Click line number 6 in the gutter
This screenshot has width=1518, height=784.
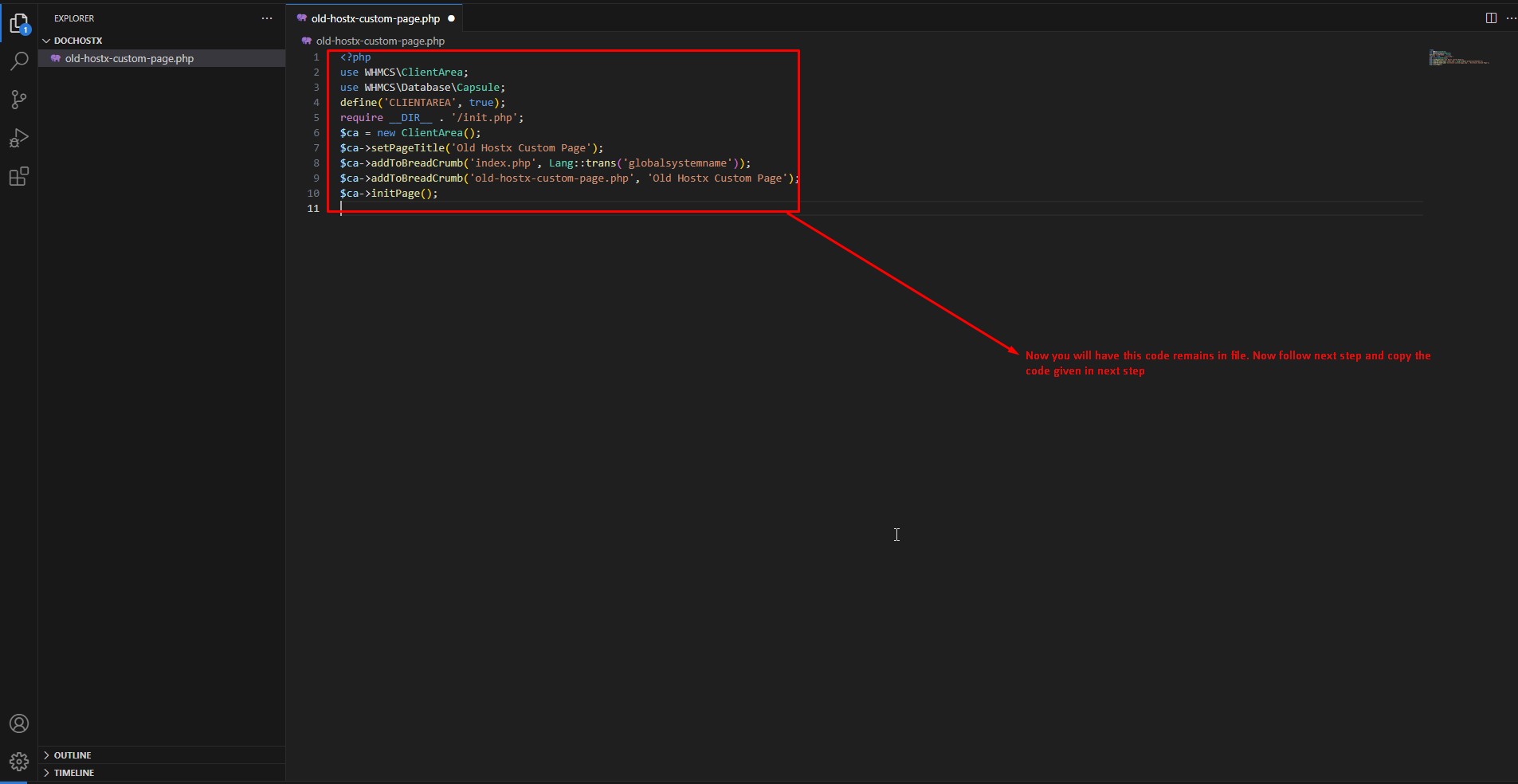click(x=316, y=133)
